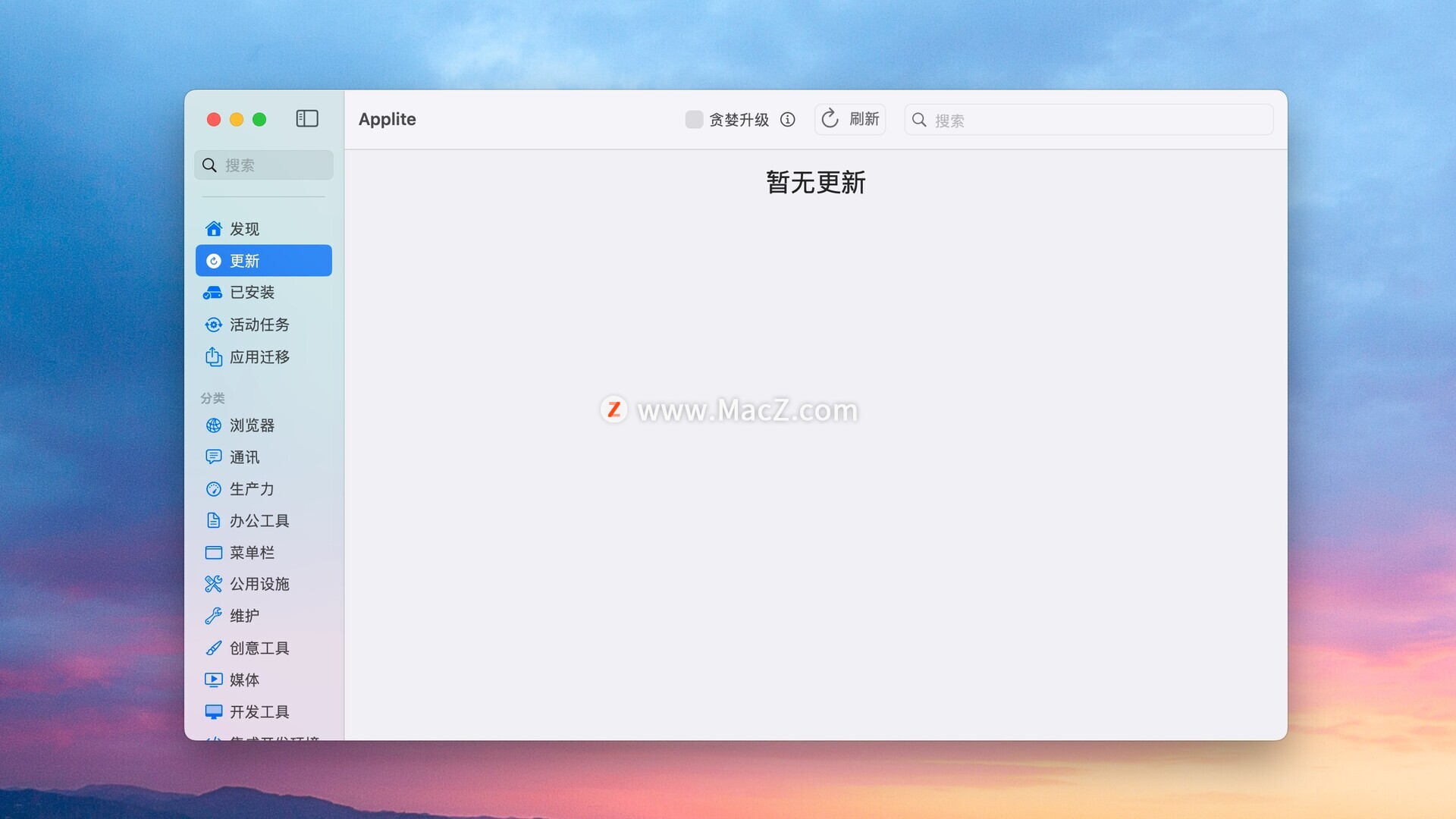
Task: Toggle the sidebar visibility icon
Action: (x=306, y=119)
